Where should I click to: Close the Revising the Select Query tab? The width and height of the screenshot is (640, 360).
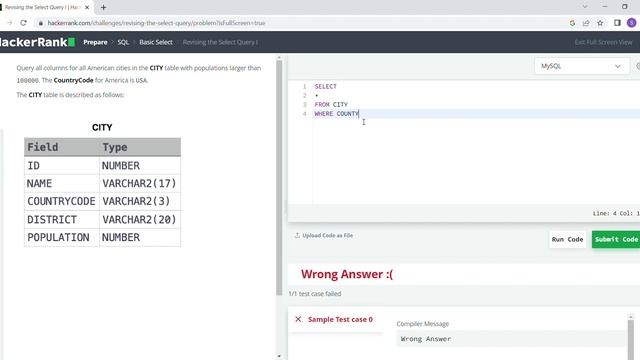[87, 7]
